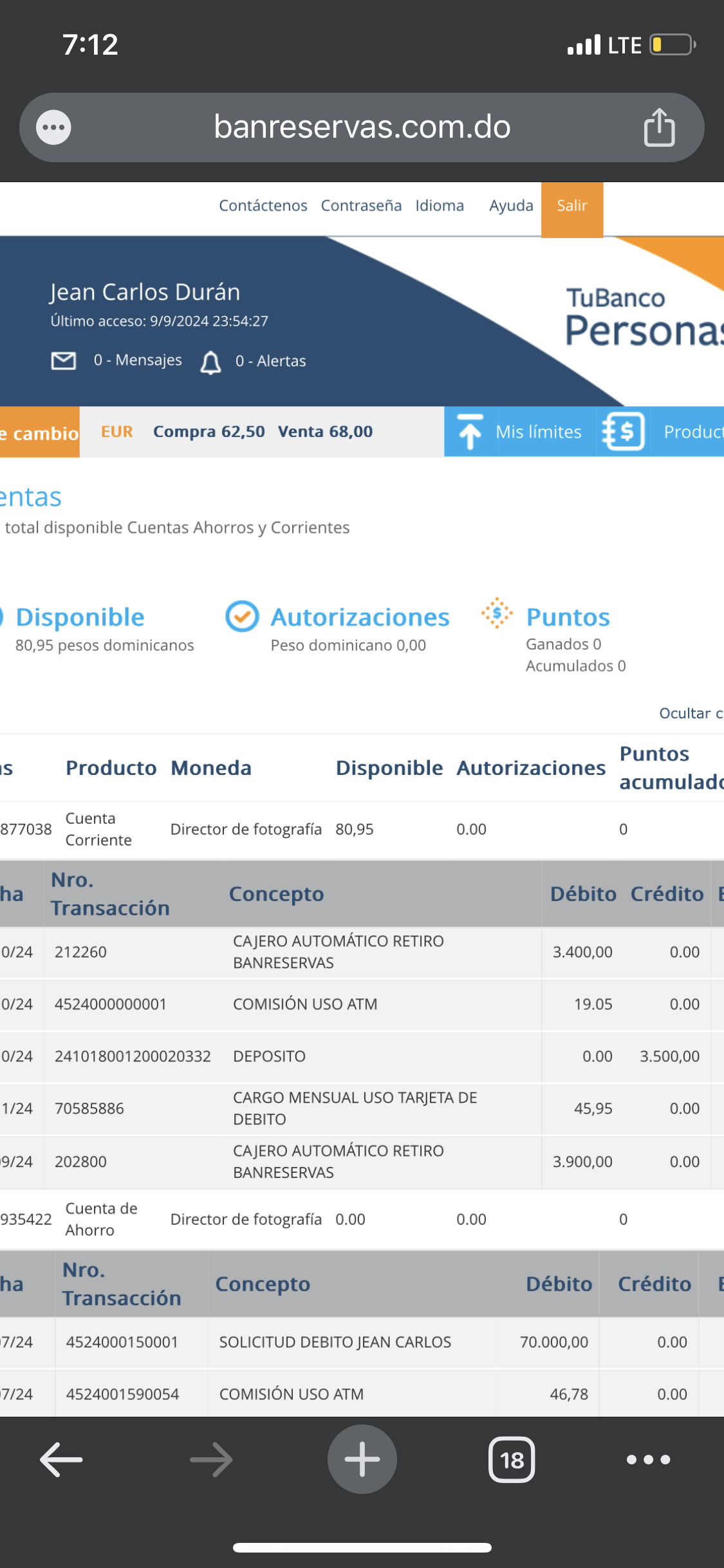Click transaction number 4524001590054
Screen dimensions: 724x1568
click(x=122, y=1394)
